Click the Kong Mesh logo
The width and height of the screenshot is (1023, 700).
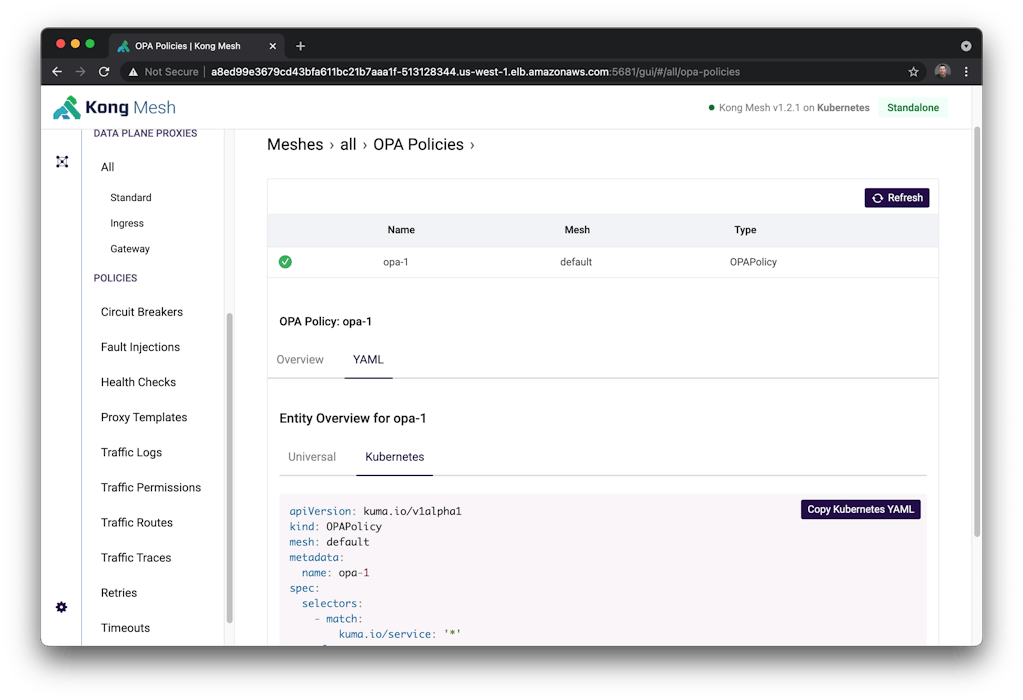pos(114,107)
